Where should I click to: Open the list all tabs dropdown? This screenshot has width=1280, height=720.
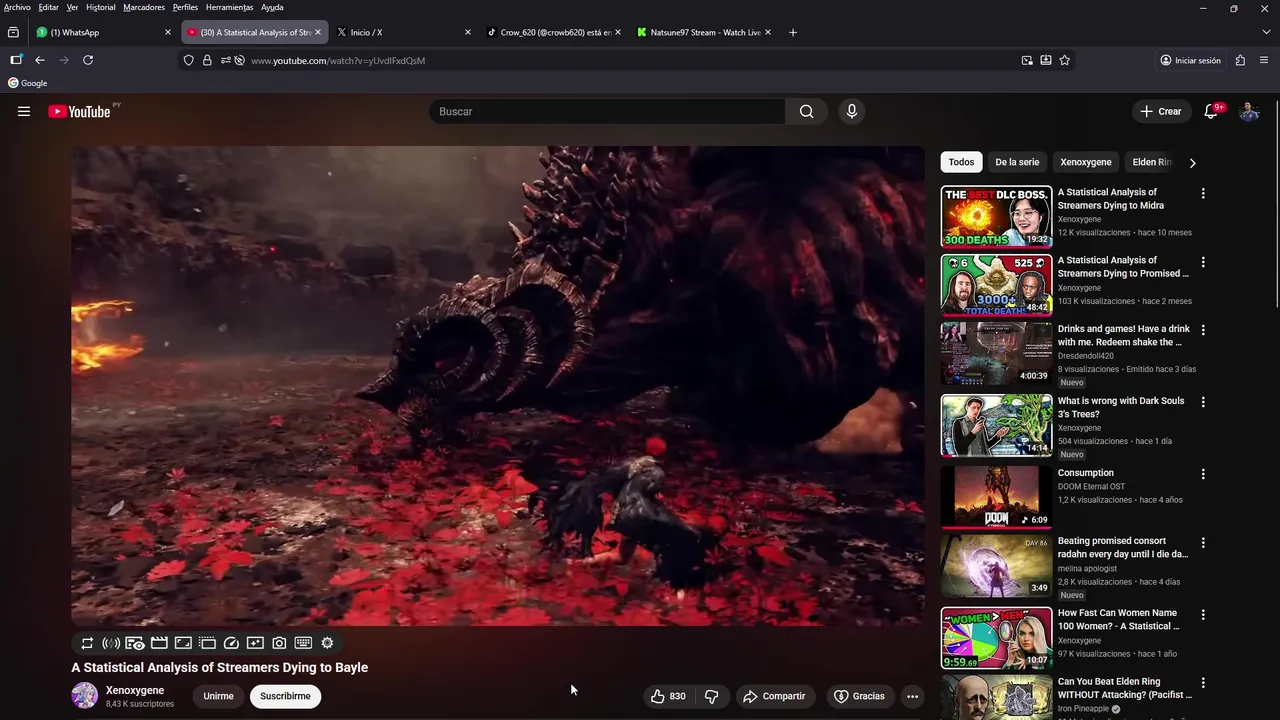pos(1267,32)
